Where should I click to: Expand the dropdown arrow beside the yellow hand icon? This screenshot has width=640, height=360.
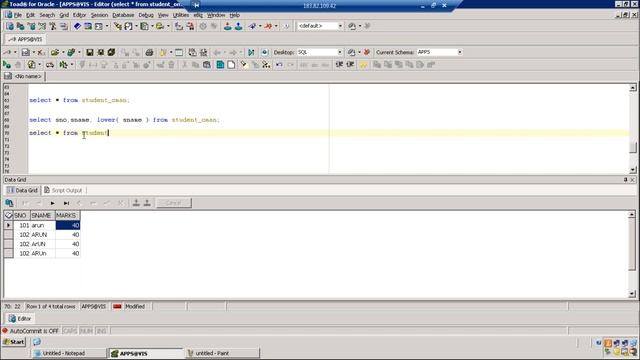tap(171, 52)
